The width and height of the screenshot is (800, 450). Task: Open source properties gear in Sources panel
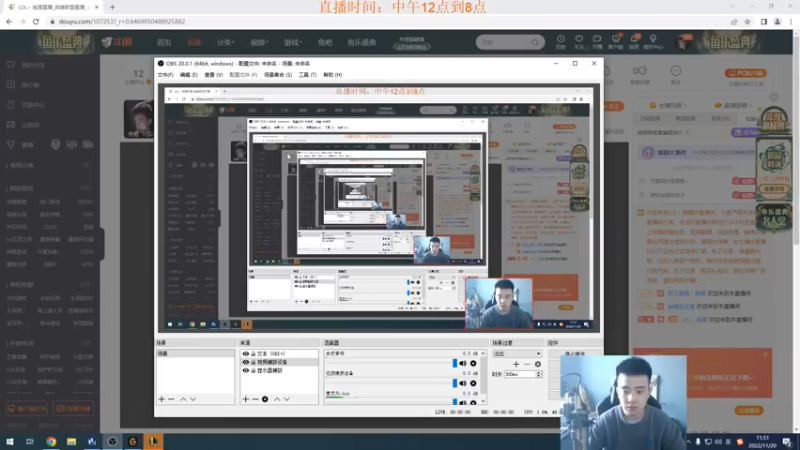coord(265,399)
